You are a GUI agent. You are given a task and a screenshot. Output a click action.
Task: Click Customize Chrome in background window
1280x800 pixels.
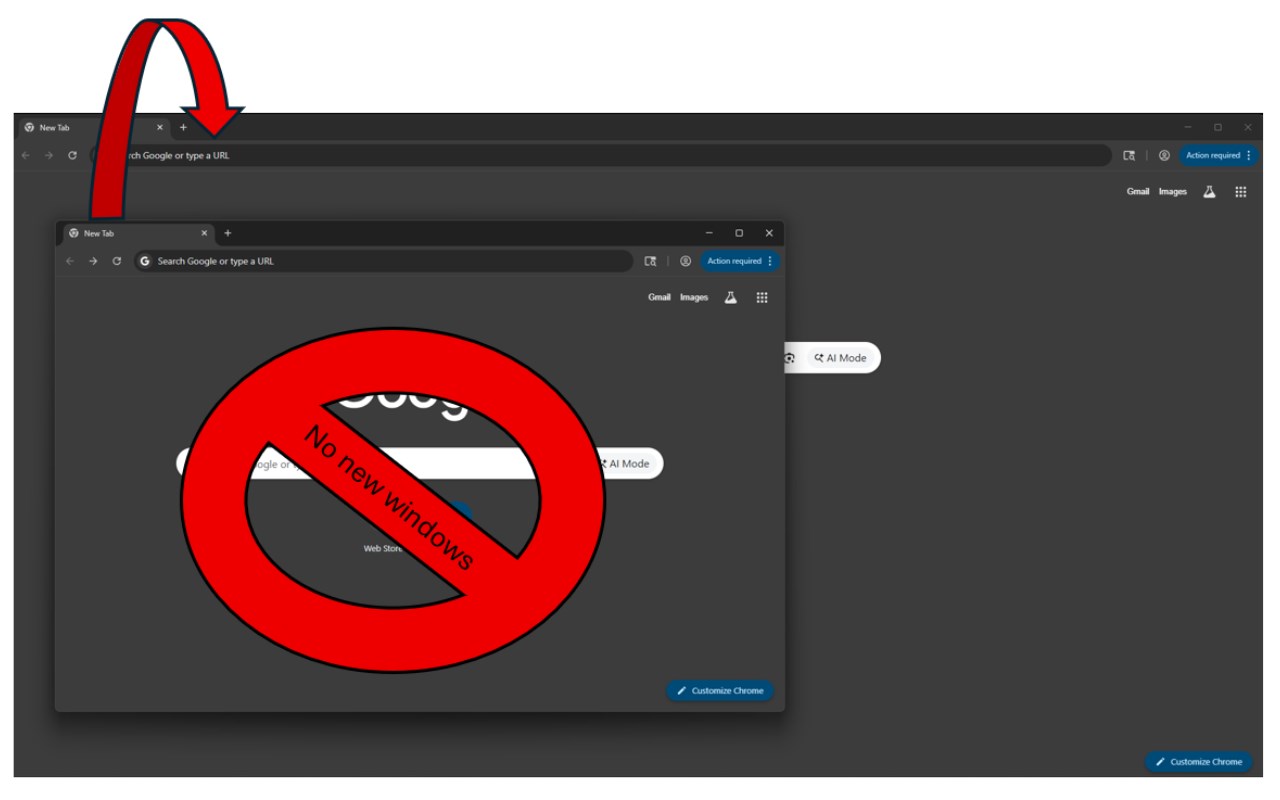click(1199, 762)
